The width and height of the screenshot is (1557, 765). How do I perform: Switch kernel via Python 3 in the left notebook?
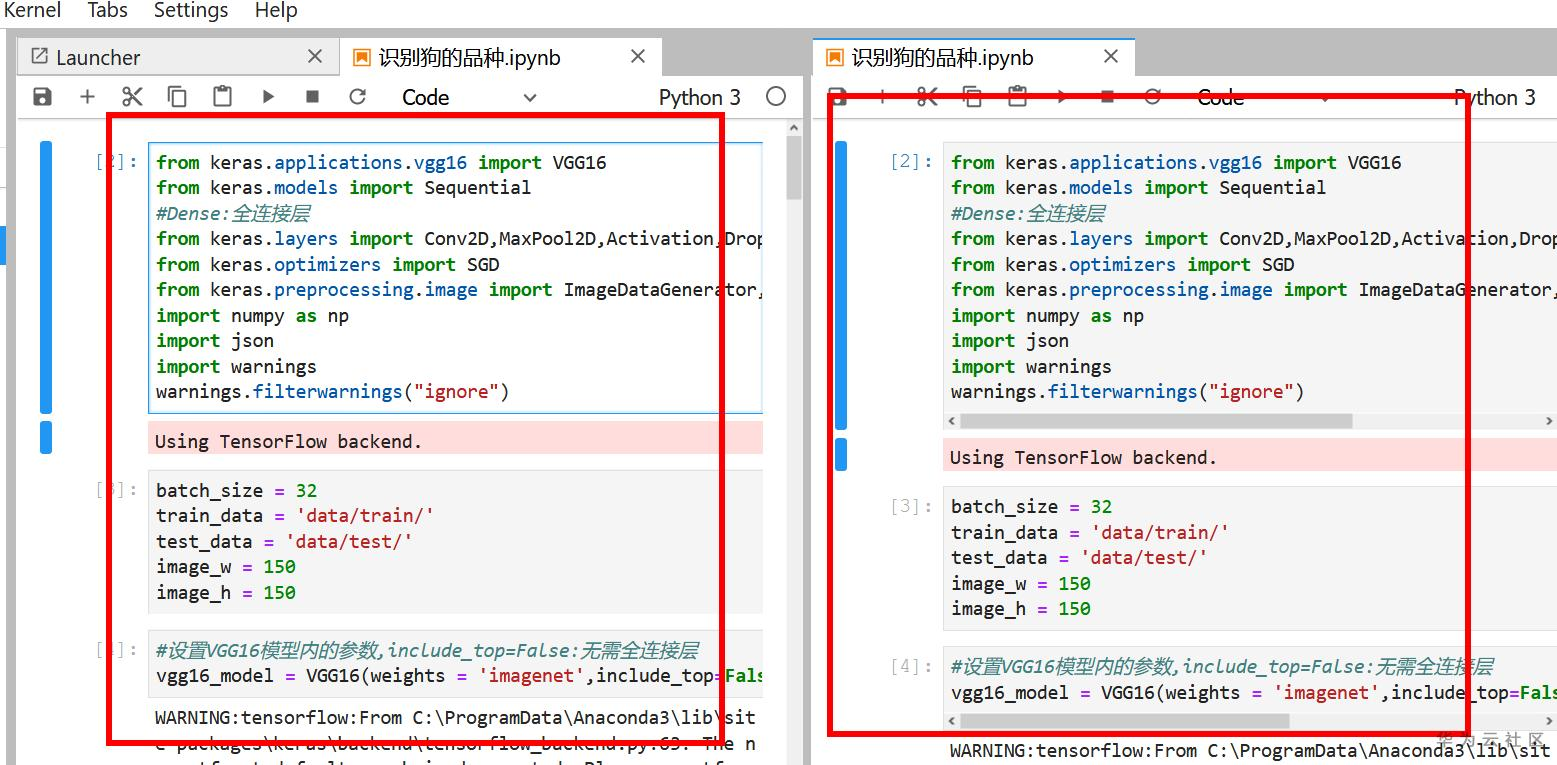[x=700, y=97]
